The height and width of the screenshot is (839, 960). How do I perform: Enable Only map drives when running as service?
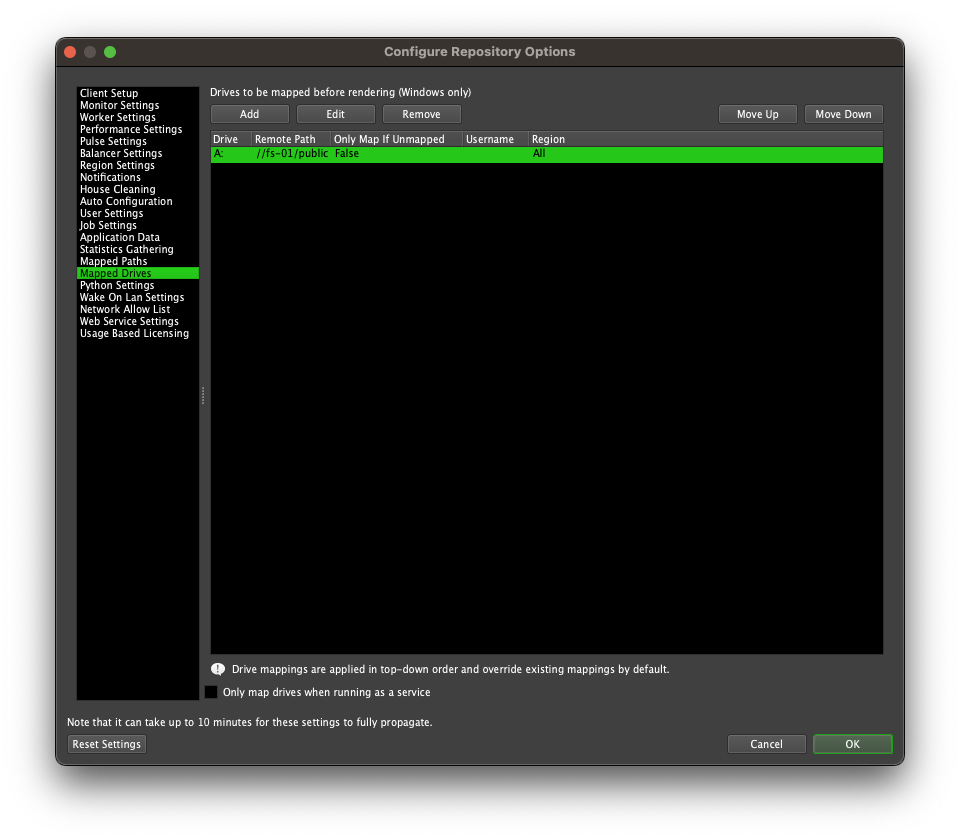(211, 692)
